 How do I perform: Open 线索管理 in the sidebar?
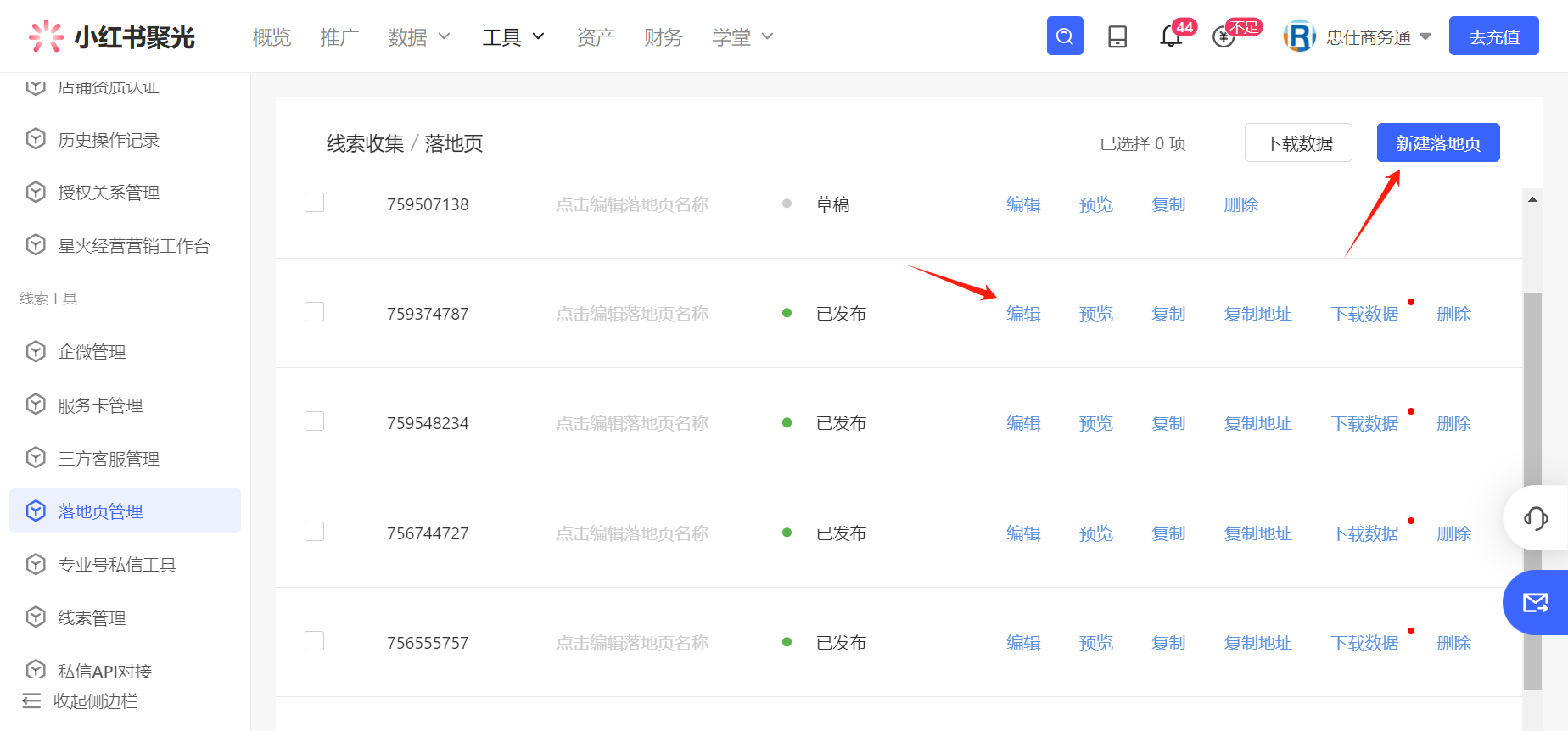pos(92,617)
